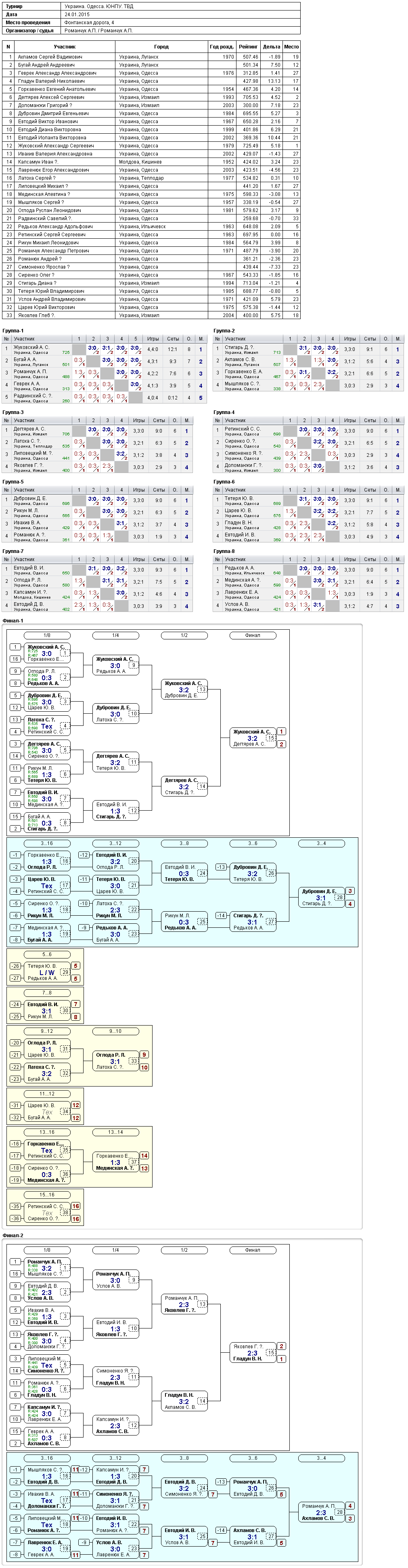408x1568 pixels.
Task: Click the '9...12' placement round label
Action: (x=47, y=1031)
